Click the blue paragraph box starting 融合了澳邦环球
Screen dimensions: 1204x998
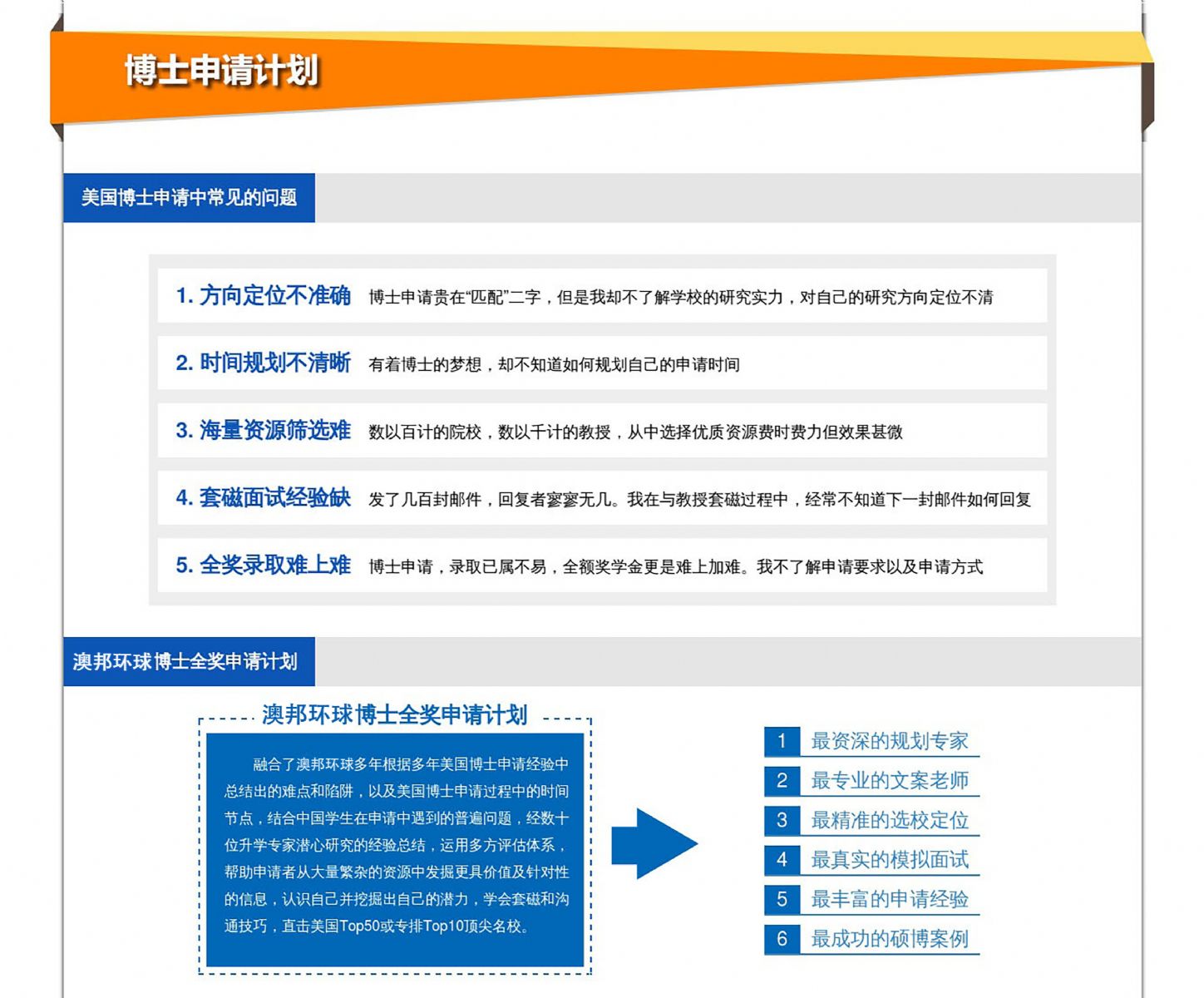click(x=395, y=850)
